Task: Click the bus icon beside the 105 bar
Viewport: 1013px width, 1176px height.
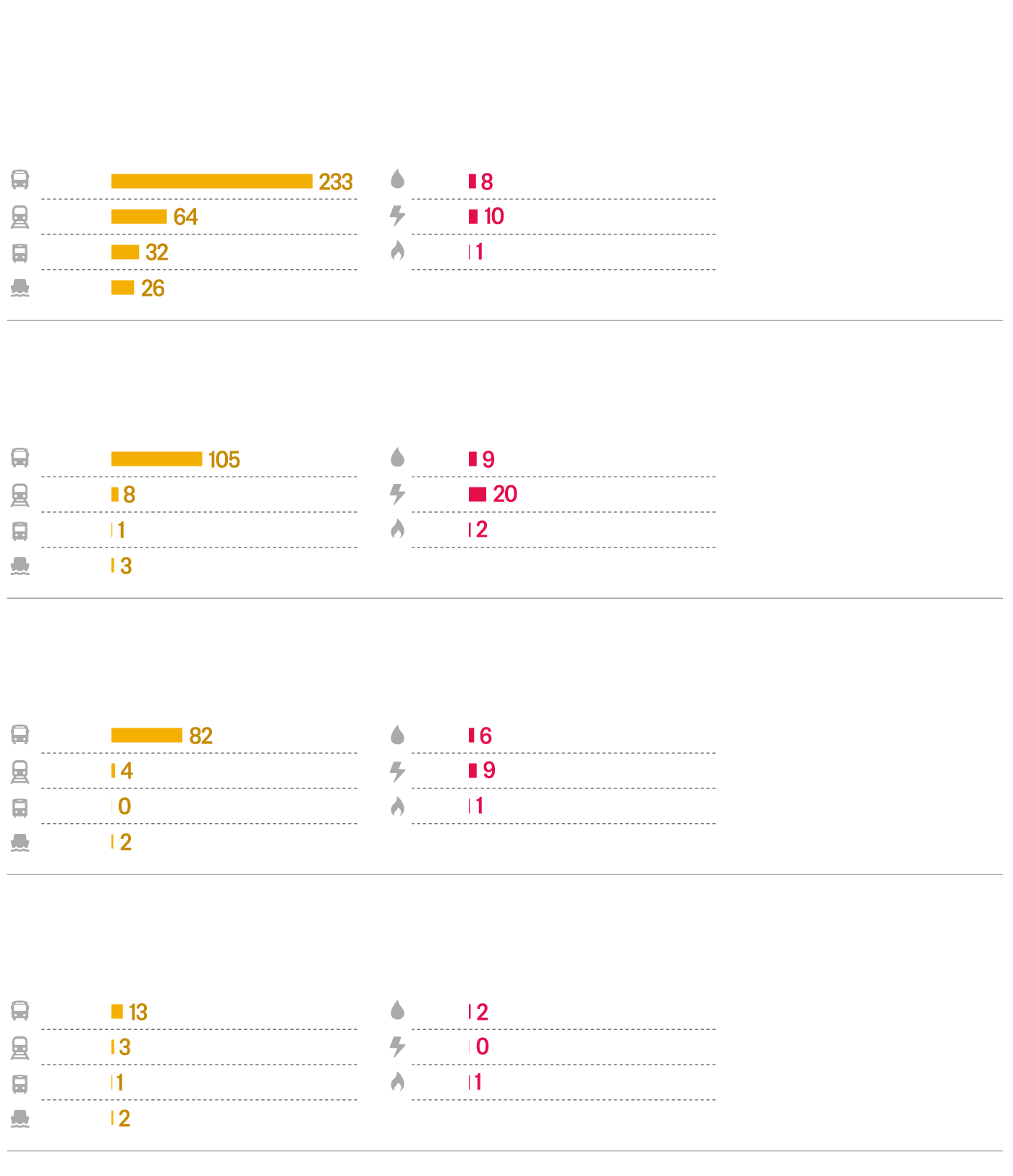Action: point(20,458)
